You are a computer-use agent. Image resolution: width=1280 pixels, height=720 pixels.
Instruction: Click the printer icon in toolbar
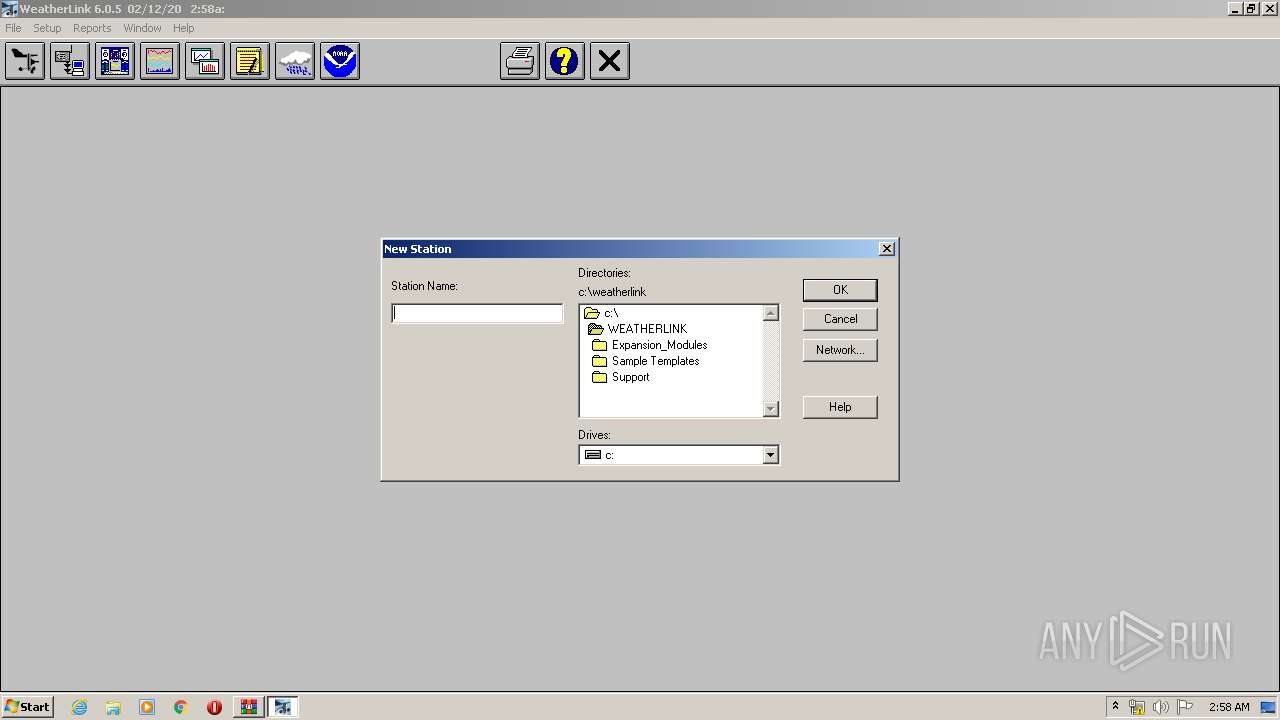pos(520,61)
